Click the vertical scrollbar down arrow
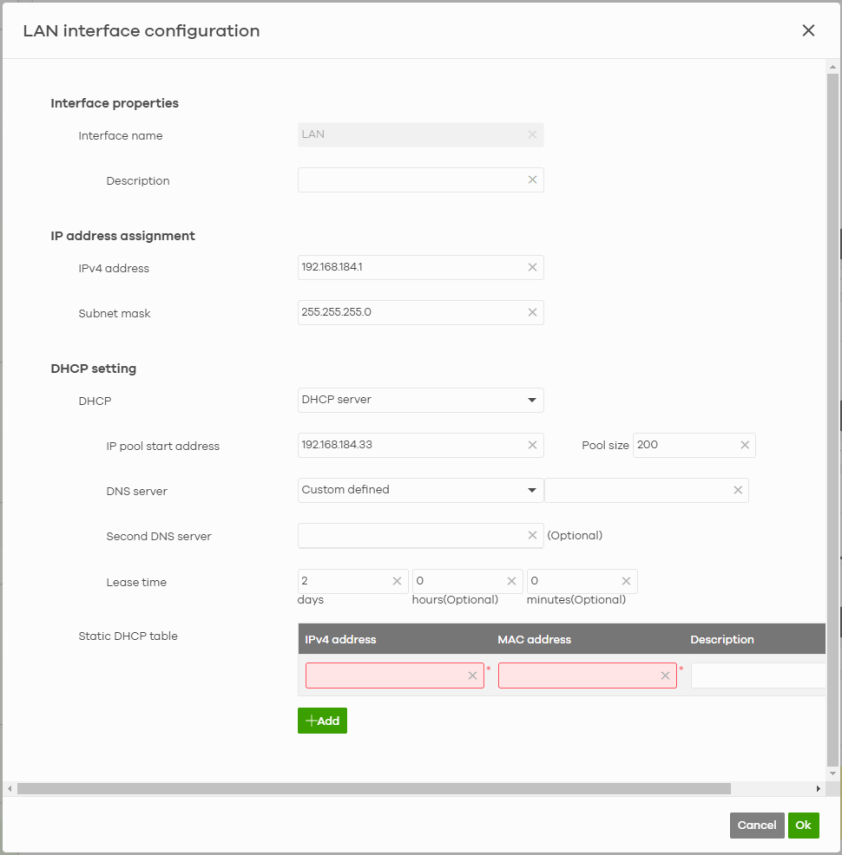This screenshot has width=842, height=855. pos(833,773)
